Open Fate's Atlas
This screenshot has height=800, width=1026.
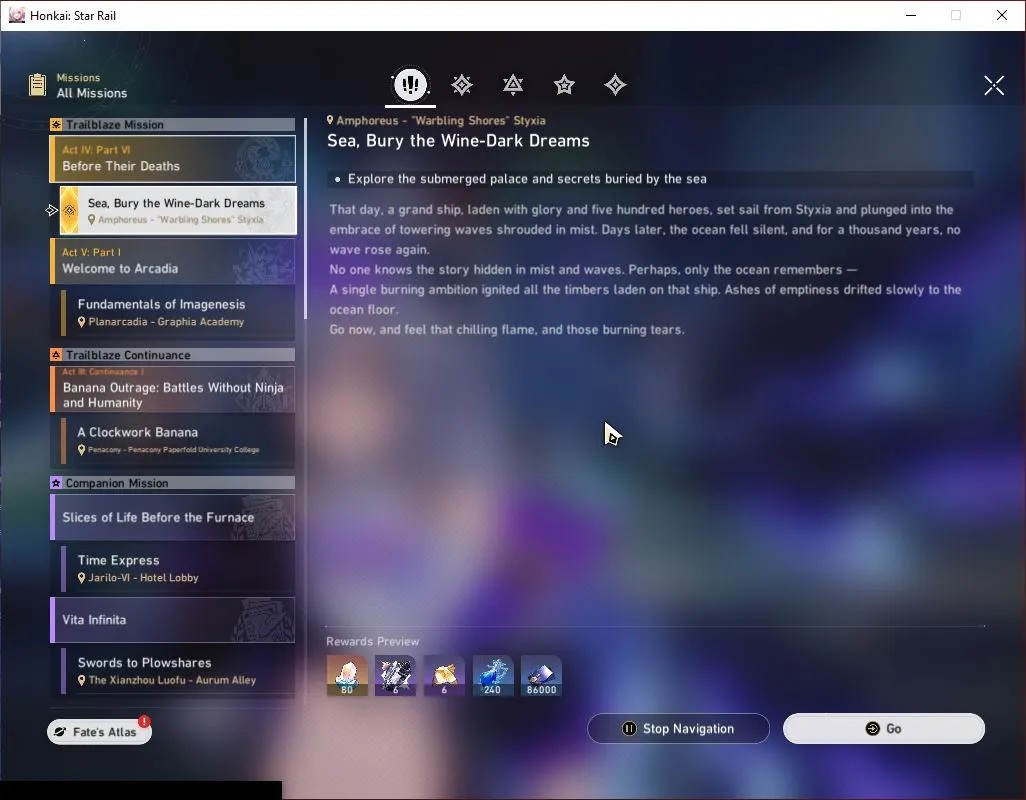[99, 732]
